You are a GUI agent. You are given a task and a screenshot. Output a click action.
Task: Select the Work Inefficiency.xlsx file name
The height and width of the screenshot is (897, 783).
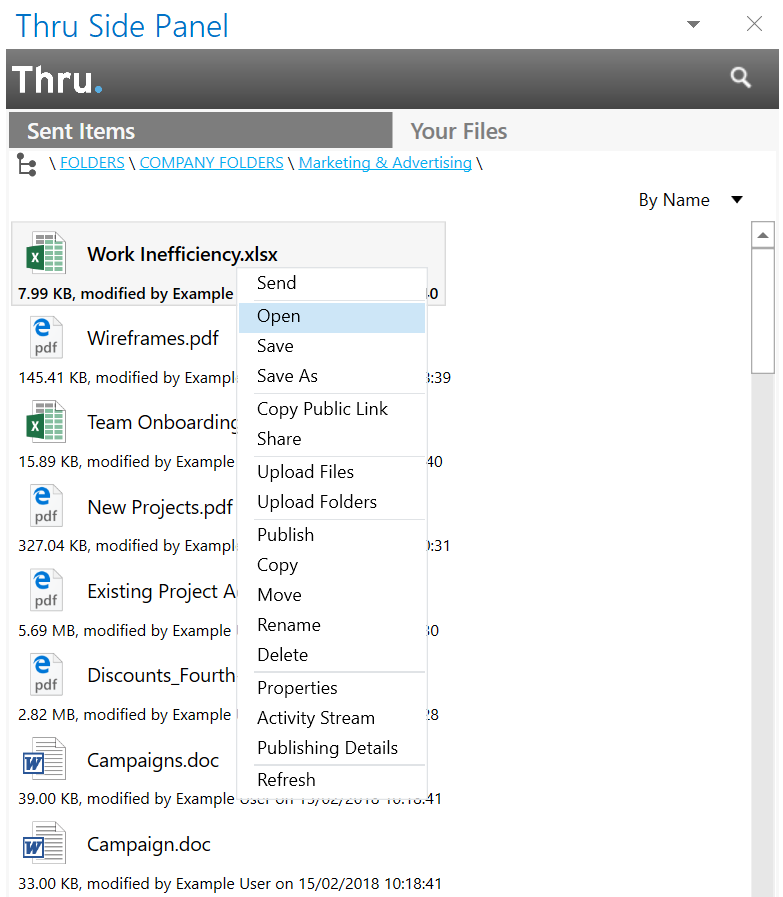tap(182, 255)
